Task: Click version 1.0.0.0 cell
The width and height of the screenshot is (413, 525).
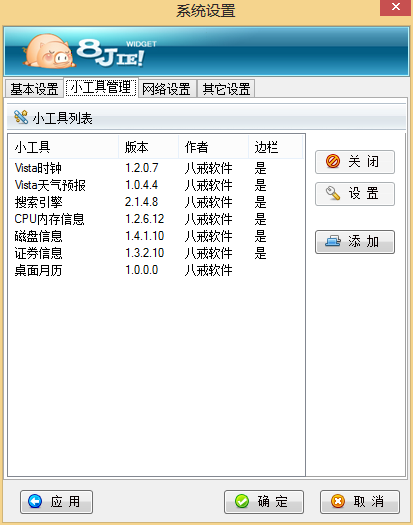Action: click(x=141, y=270)
